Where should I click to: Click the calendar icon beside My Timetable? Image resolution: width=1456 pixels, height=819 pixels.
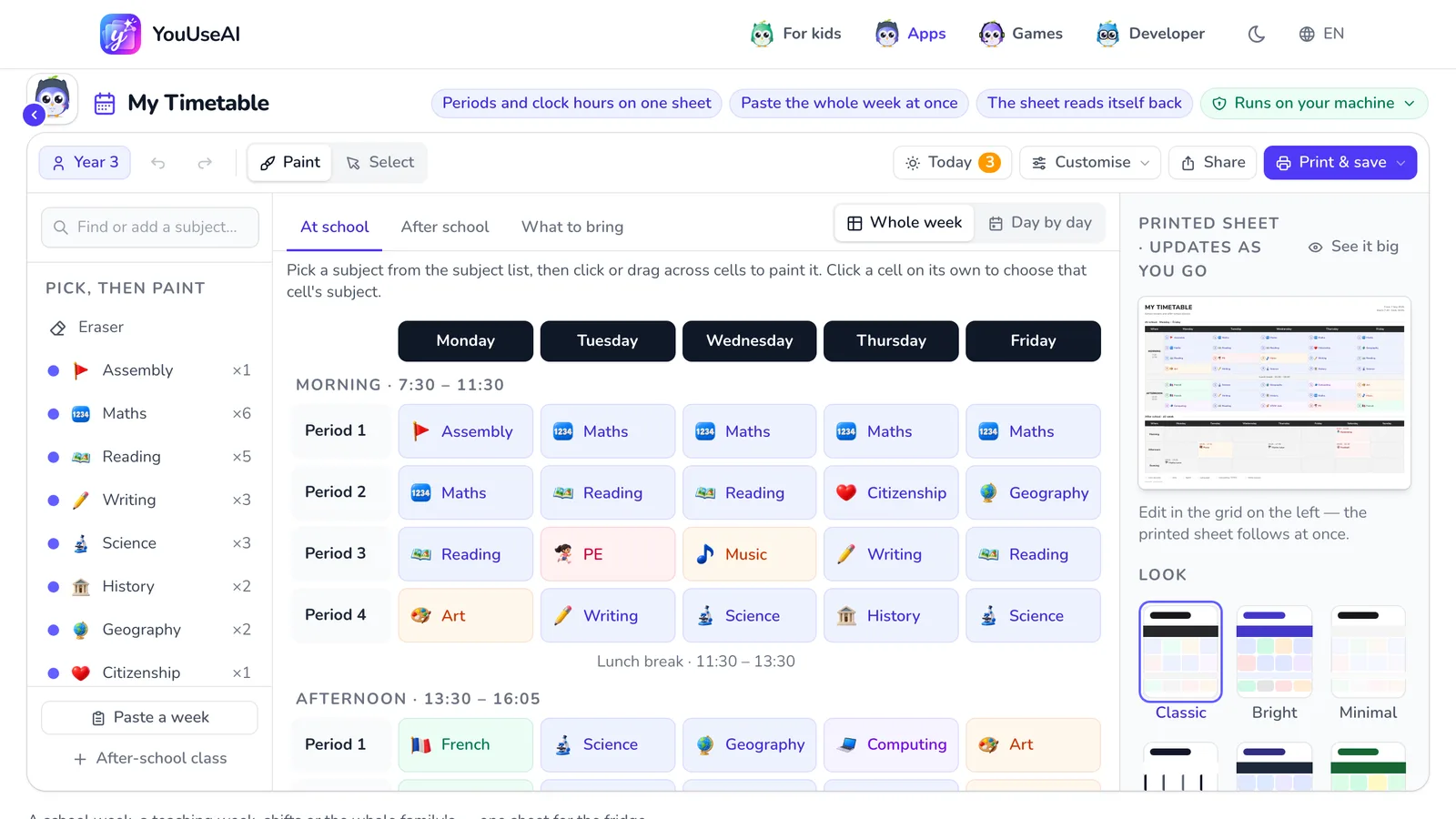pos(105,103)
